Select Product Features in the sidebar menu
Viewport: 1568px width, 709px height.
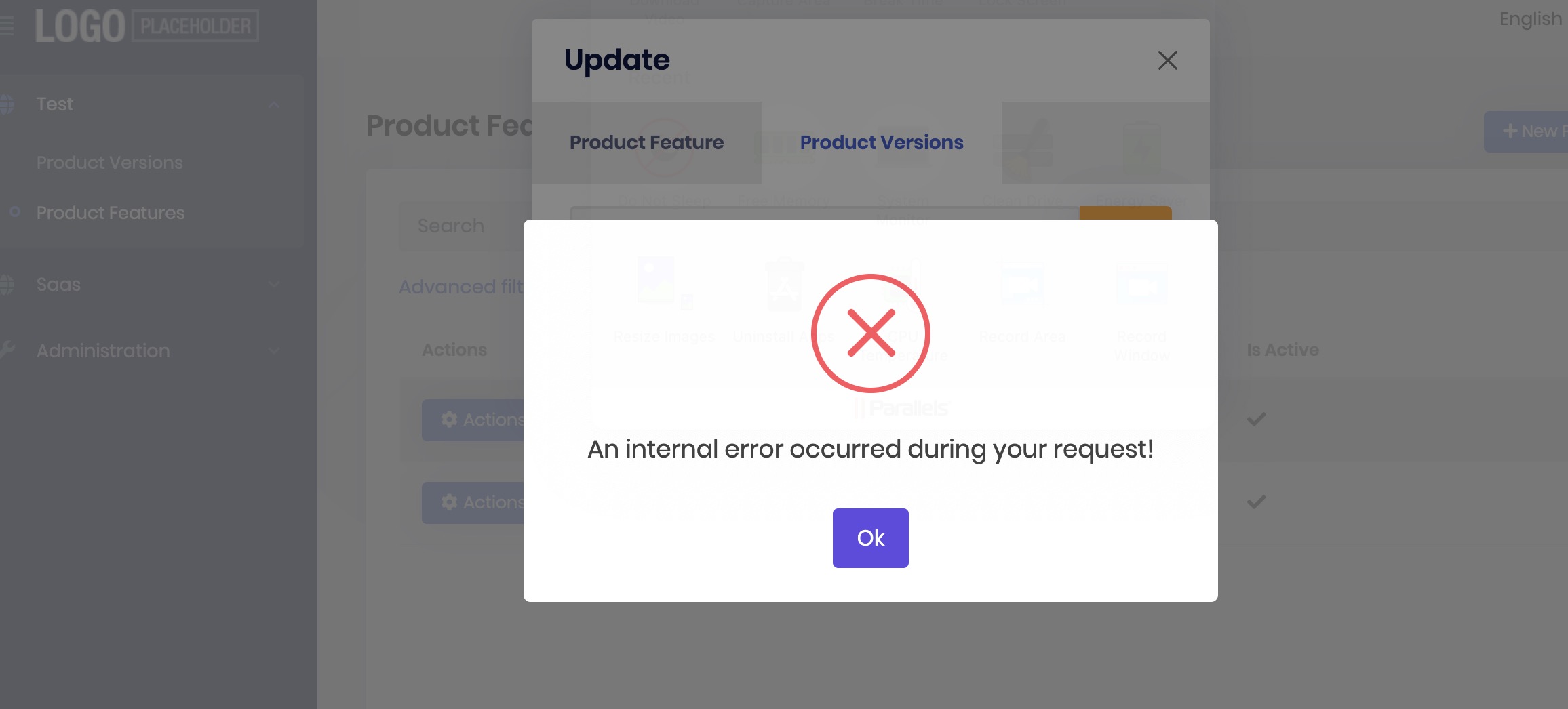click(109, 212)
